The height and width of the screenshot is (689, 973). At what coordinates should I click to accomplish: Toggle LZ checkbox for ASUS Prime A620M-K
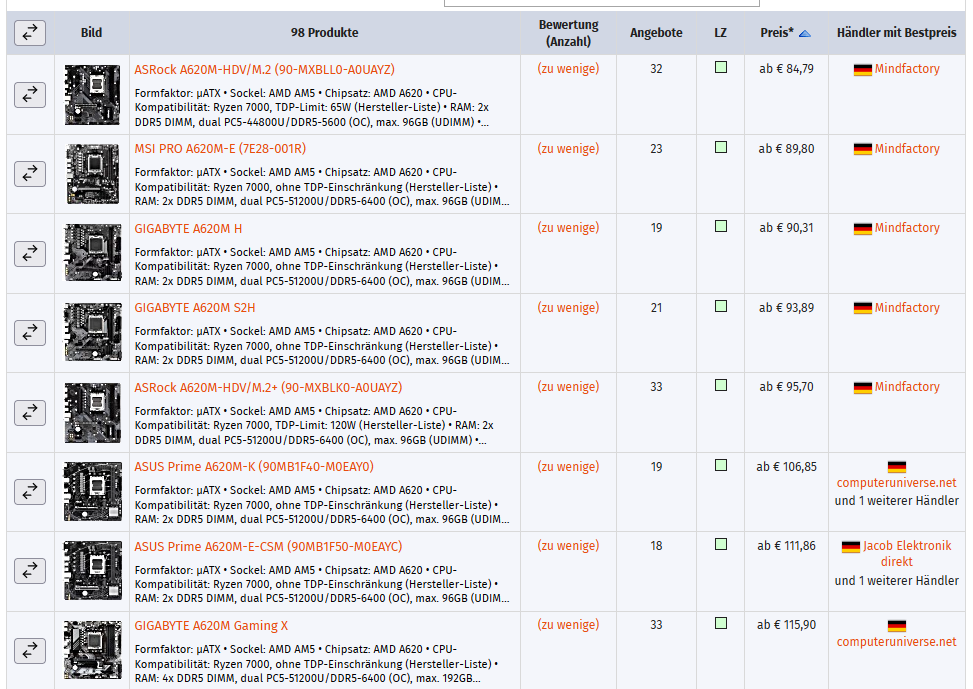(720, 465)
